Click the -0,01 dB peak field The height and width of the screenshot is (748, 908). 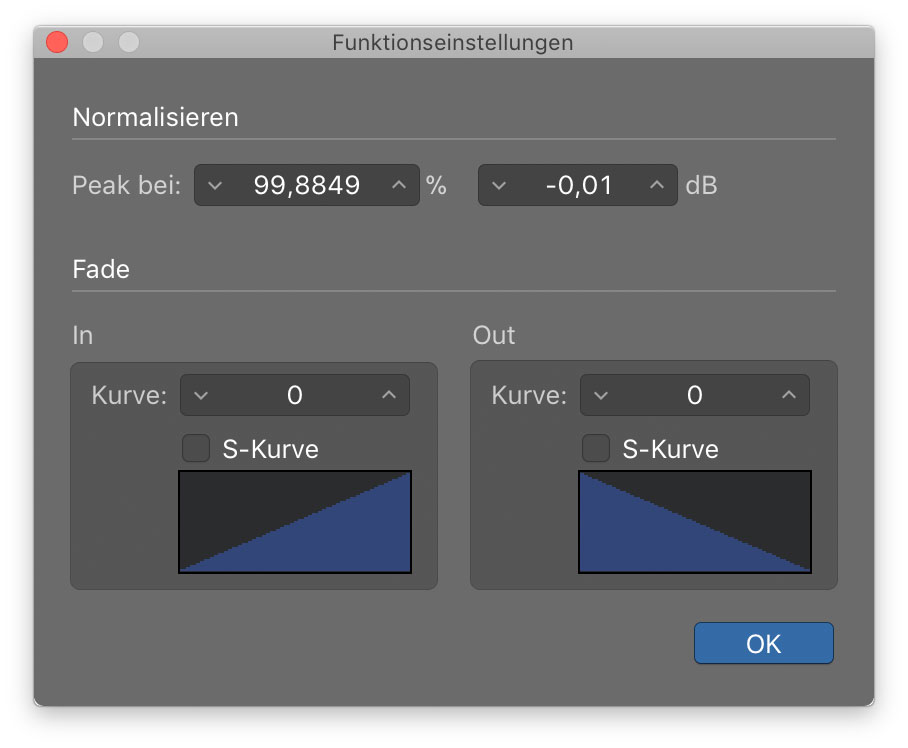click(577, 185)
